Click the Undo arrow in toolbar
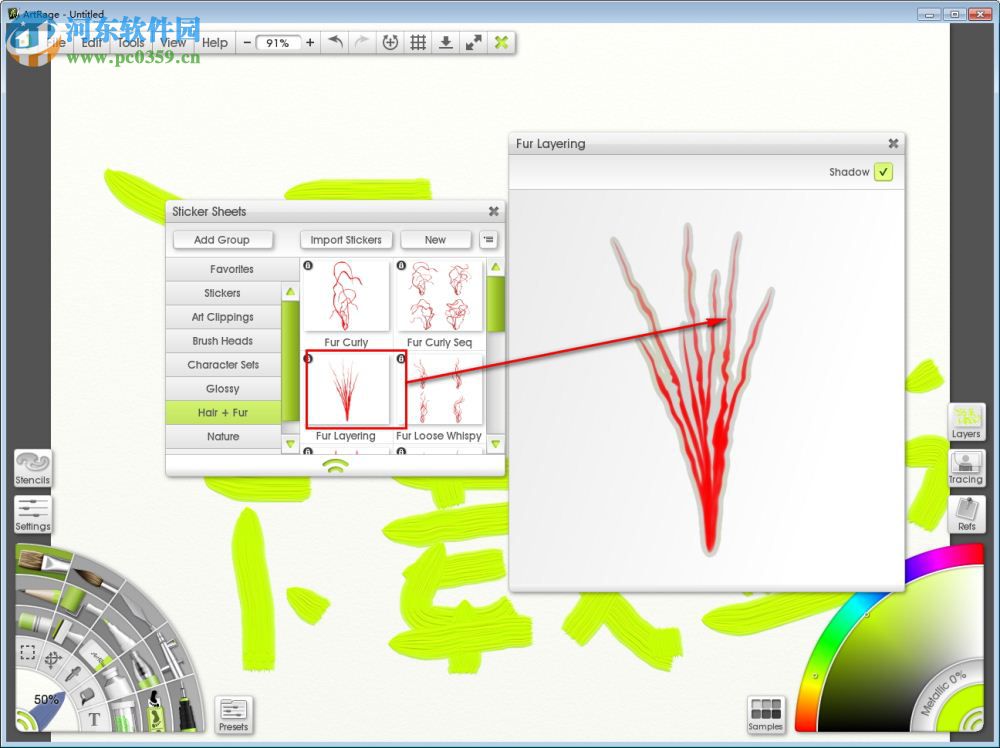Viewport: 1000px width, 748px height. (336, 42)
